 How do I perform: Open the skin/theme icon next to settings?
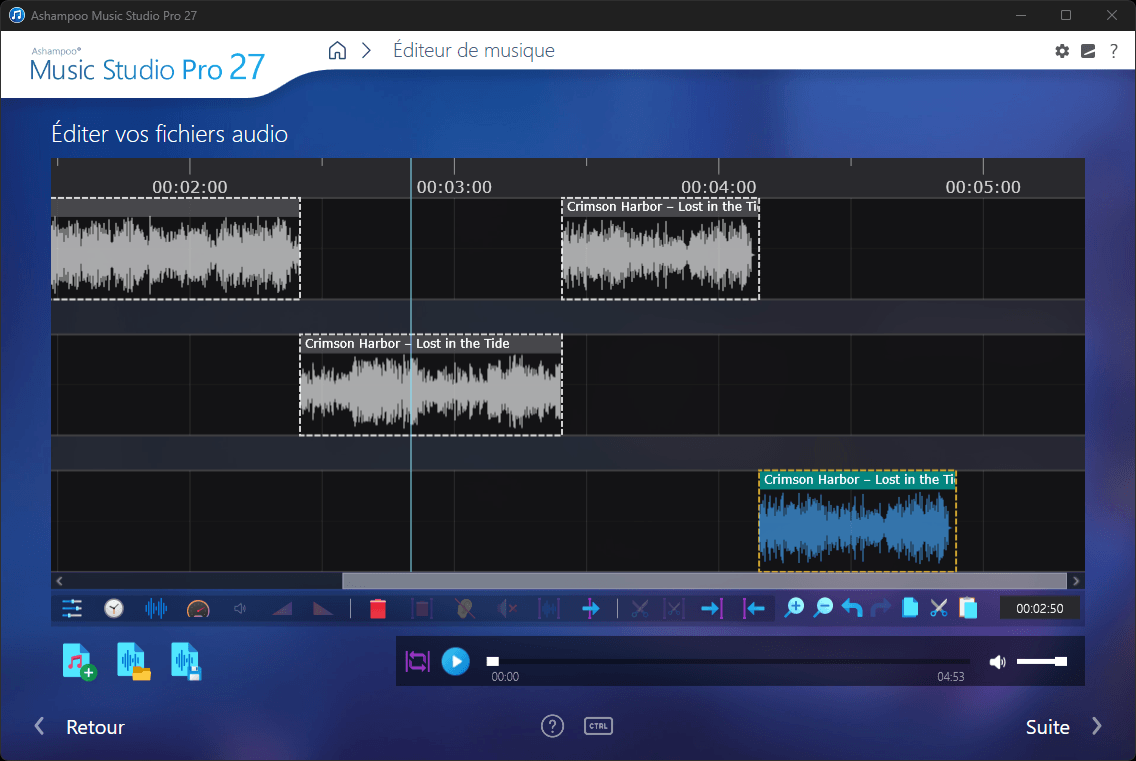pyautogui.click(x=1088, y=51)
